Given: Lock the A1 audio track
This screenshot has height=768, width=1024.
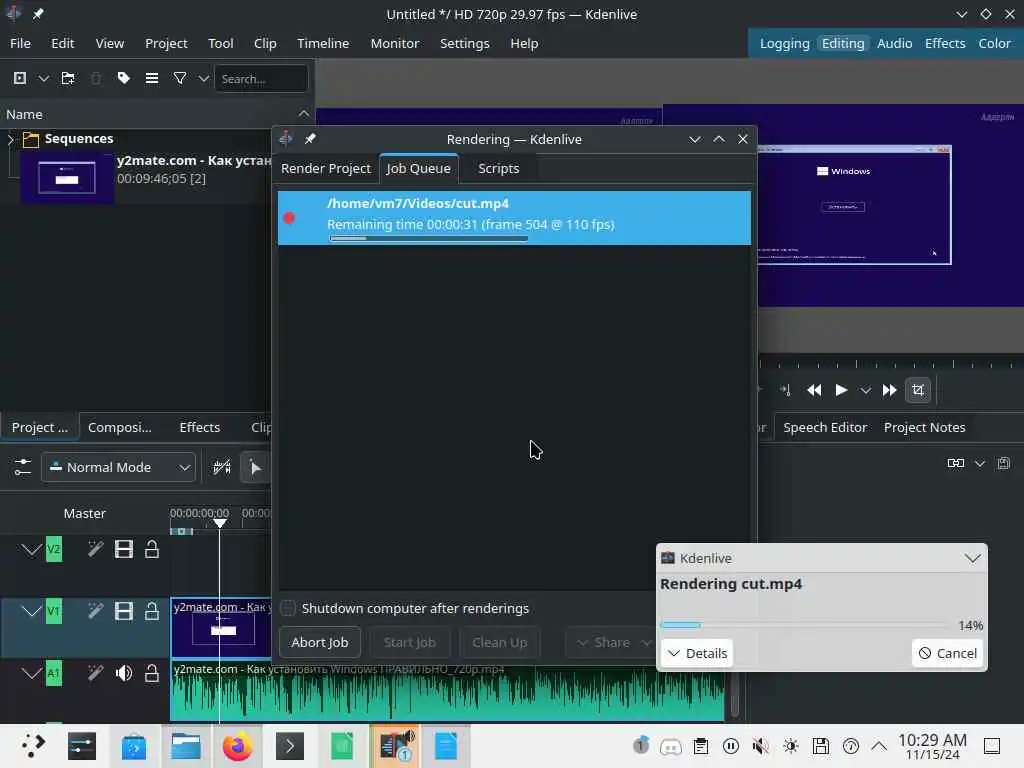Looking at the screenshot, I should click(x=152, y=673).
